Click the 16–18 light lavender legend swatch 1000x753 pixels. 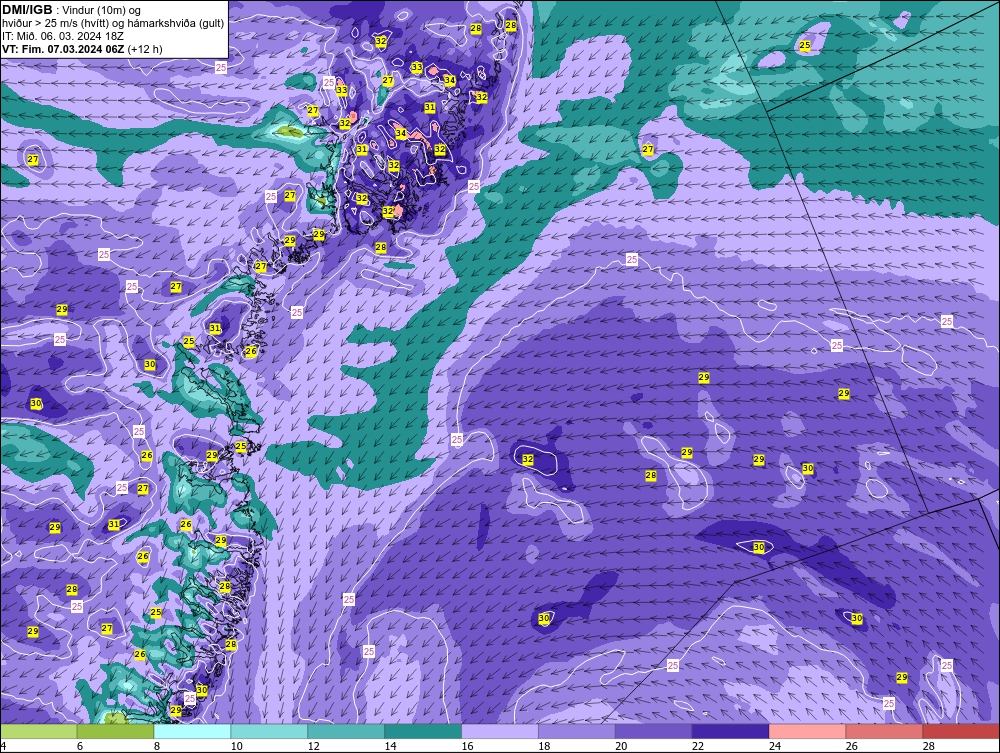(499, 731)
